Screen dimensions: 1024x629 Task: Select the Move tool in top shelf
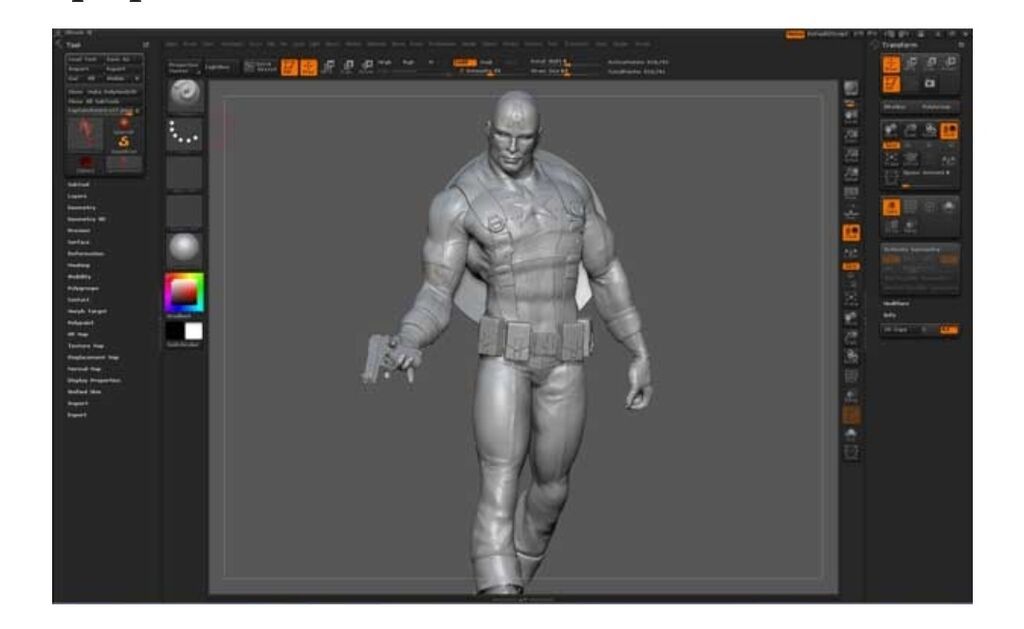tap(327, 67)
